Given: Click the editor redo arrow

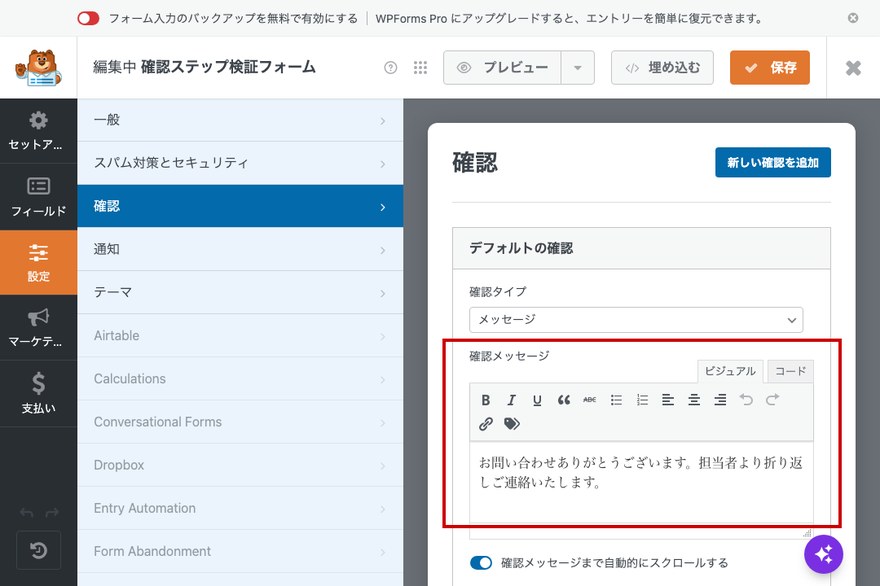Looking at the screenshot, I should click(x=772, y=400).
